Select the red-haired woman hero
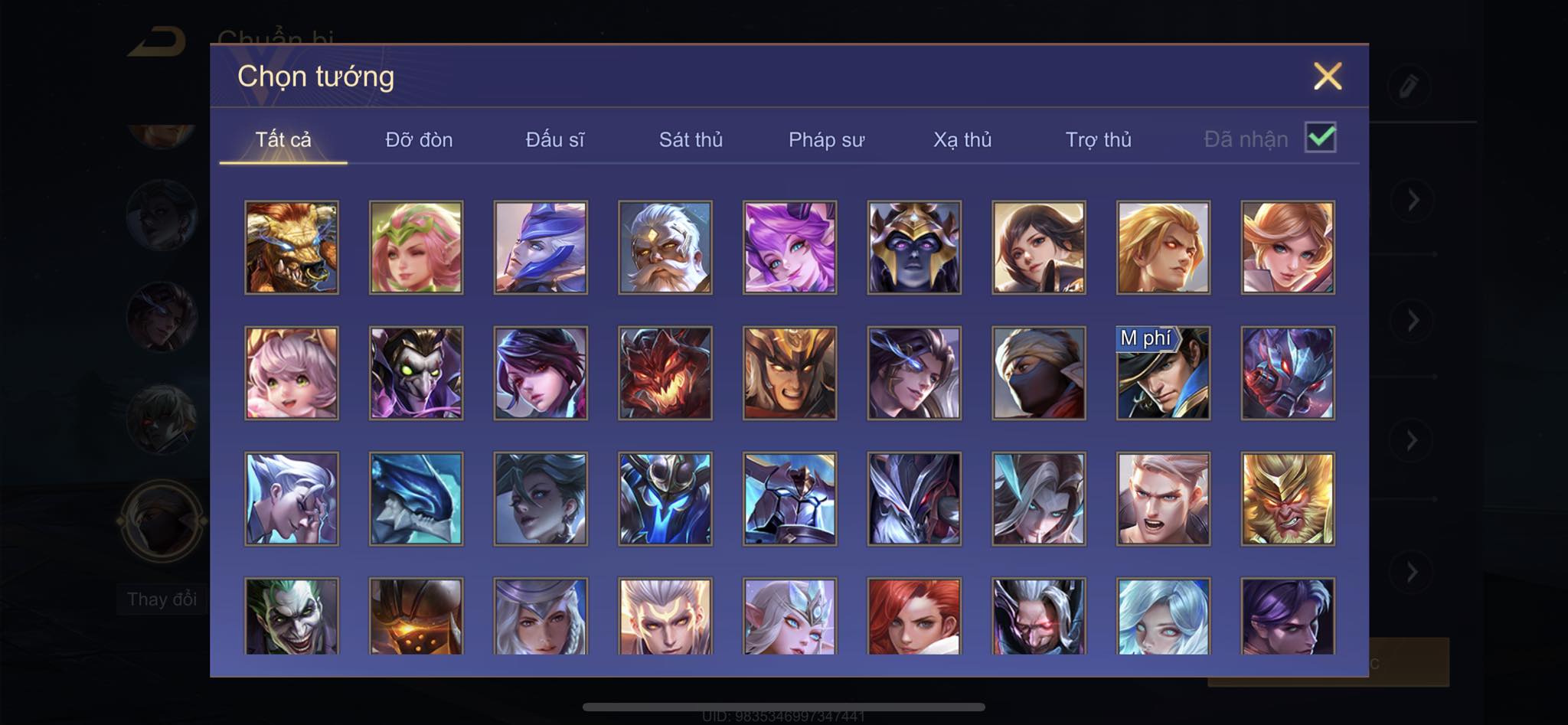 (914, 616)
